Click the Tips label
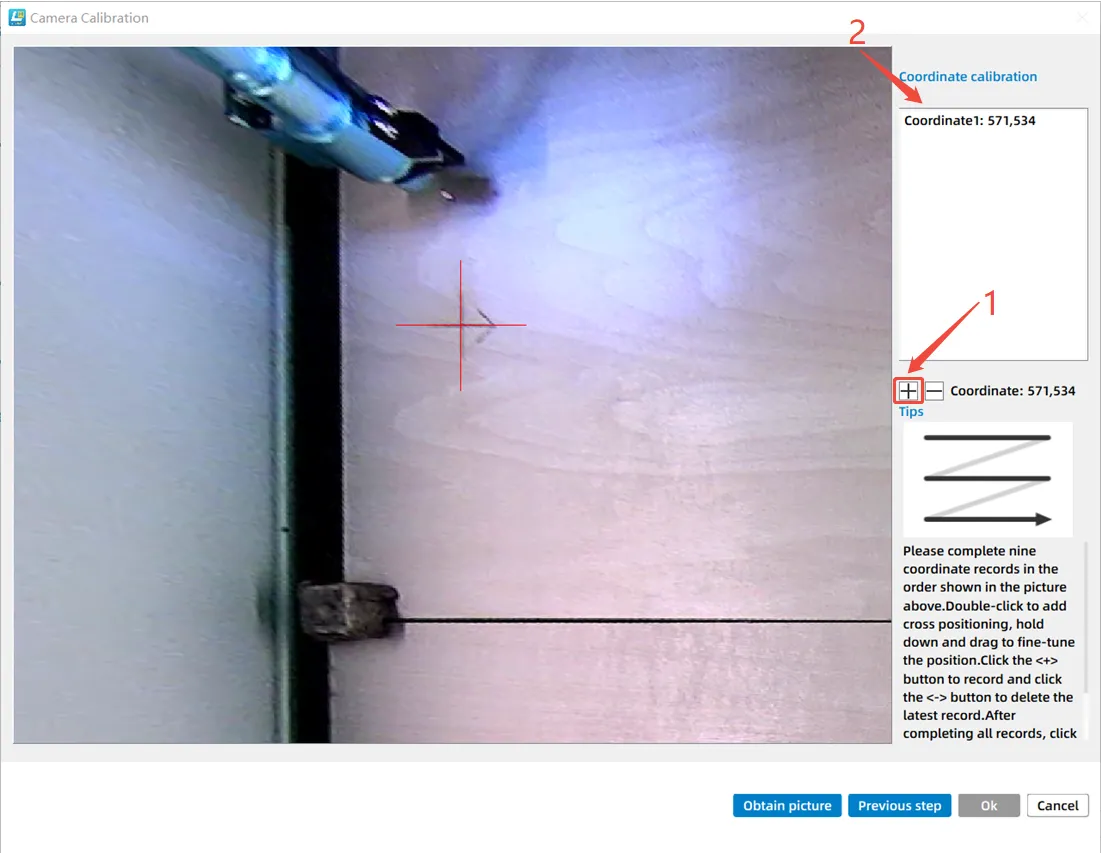 911,412
